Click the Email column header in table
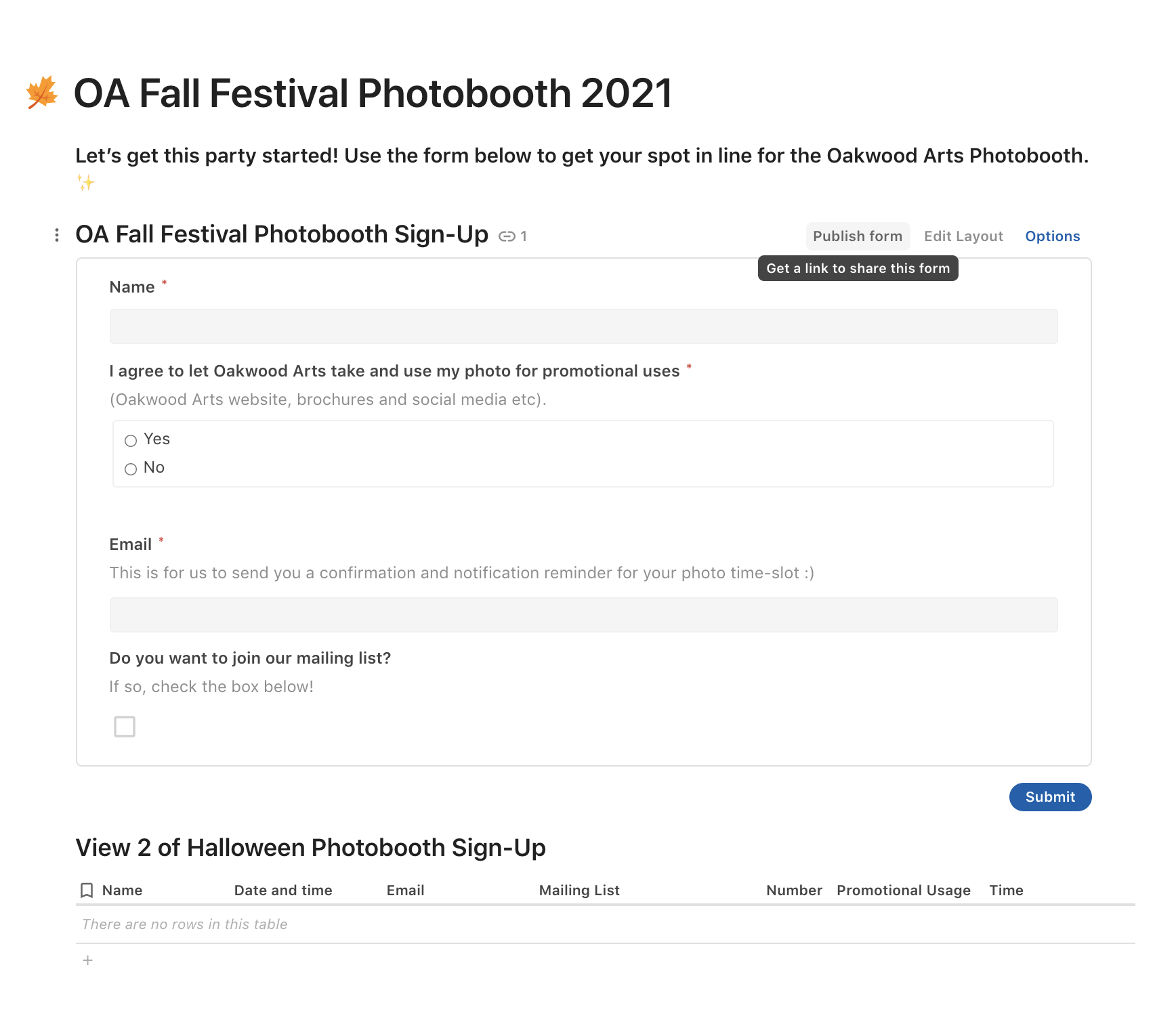 coord(405,890)
